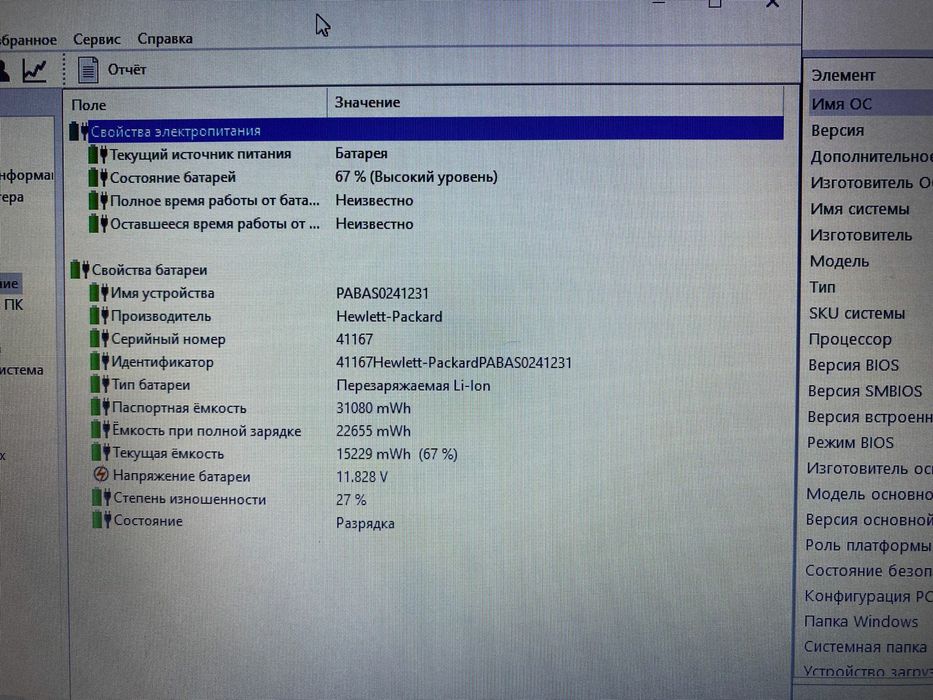Select Процессор row in right window

point(850,339)
